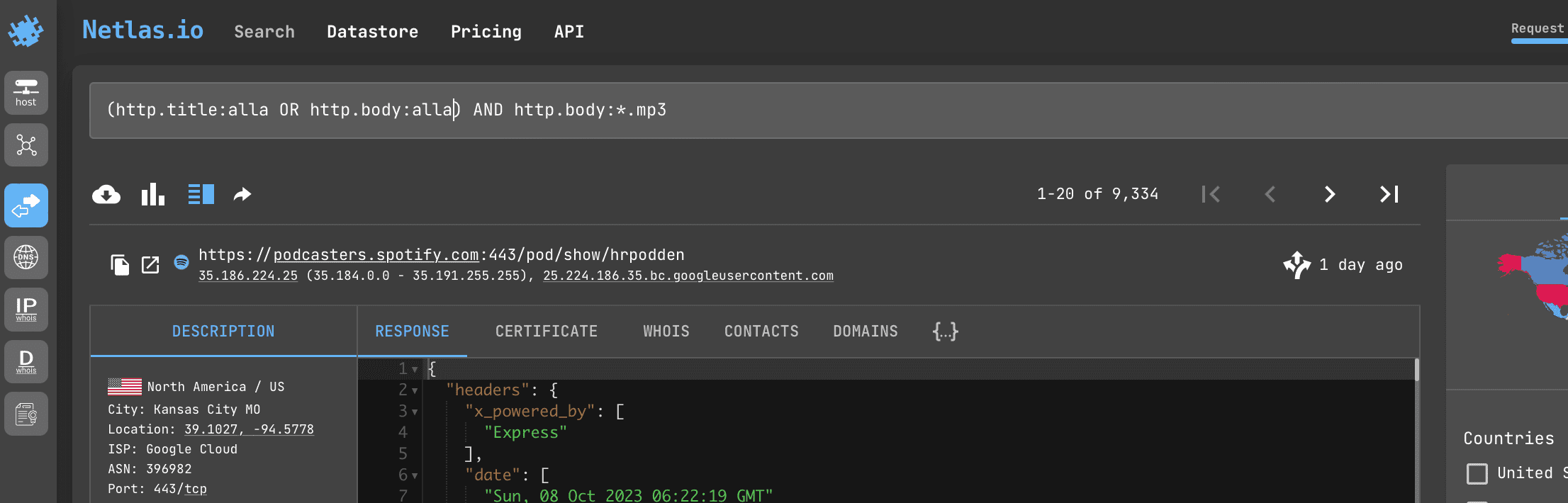The image size is (1568, 503).
Task: Show statistics bar chart view
Action: coord(152,194)
